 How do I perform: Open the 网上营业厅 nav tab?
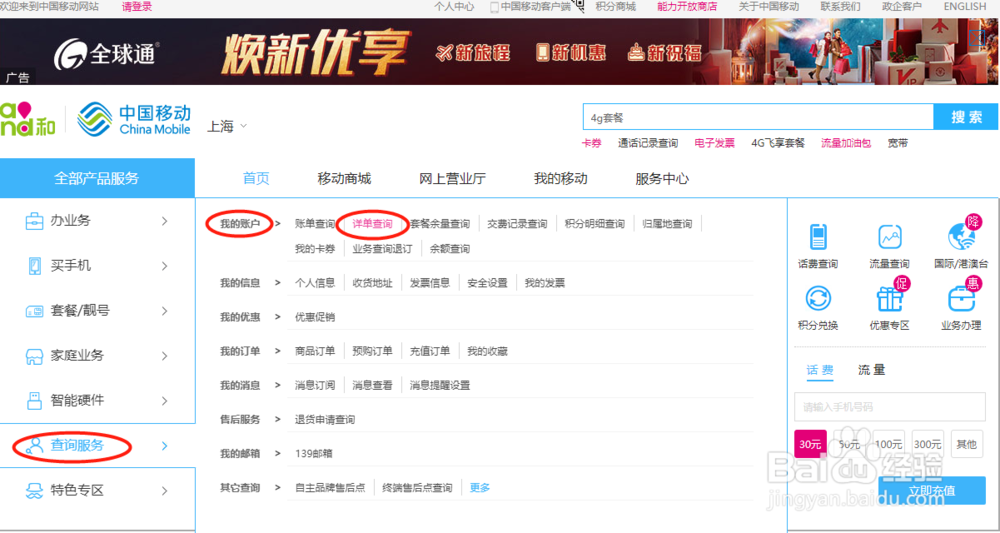pyautogui.click(x=452, y=179)
